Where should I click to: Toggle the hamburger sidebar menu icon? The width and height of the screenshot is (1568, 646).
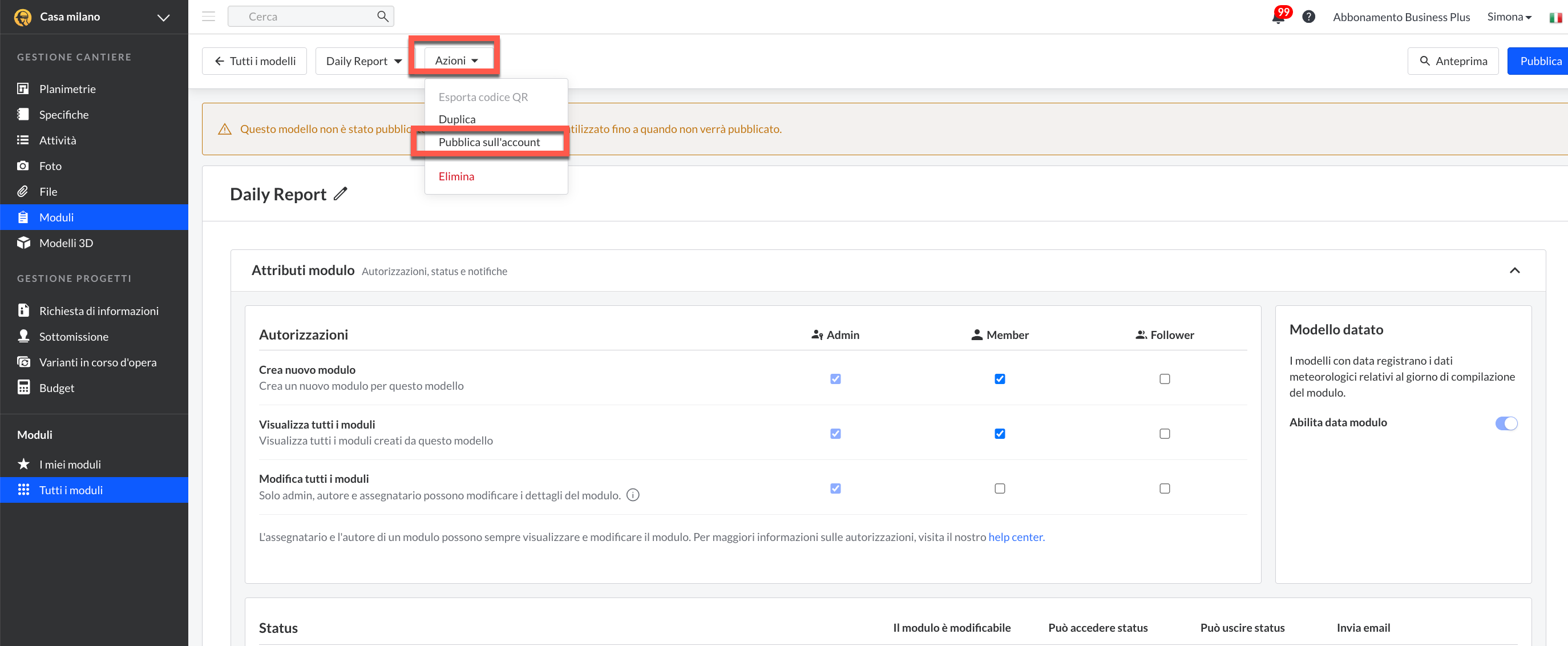pos(208,17)
